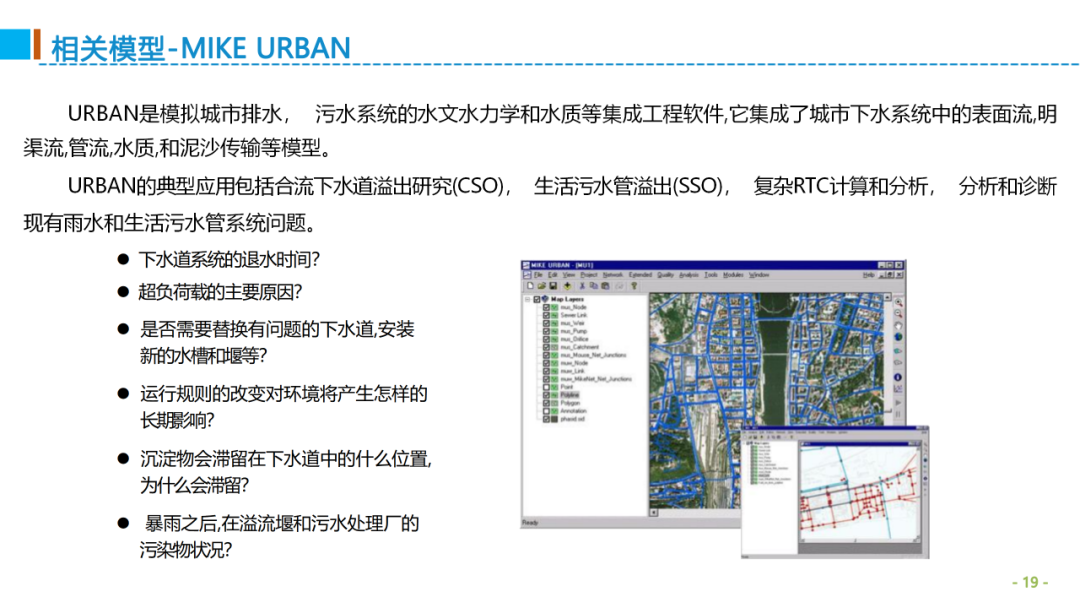Viewport: 1080px width, 608px height.
Task: Select the Zoom In magnifier tool
Action: coord(898,303)
